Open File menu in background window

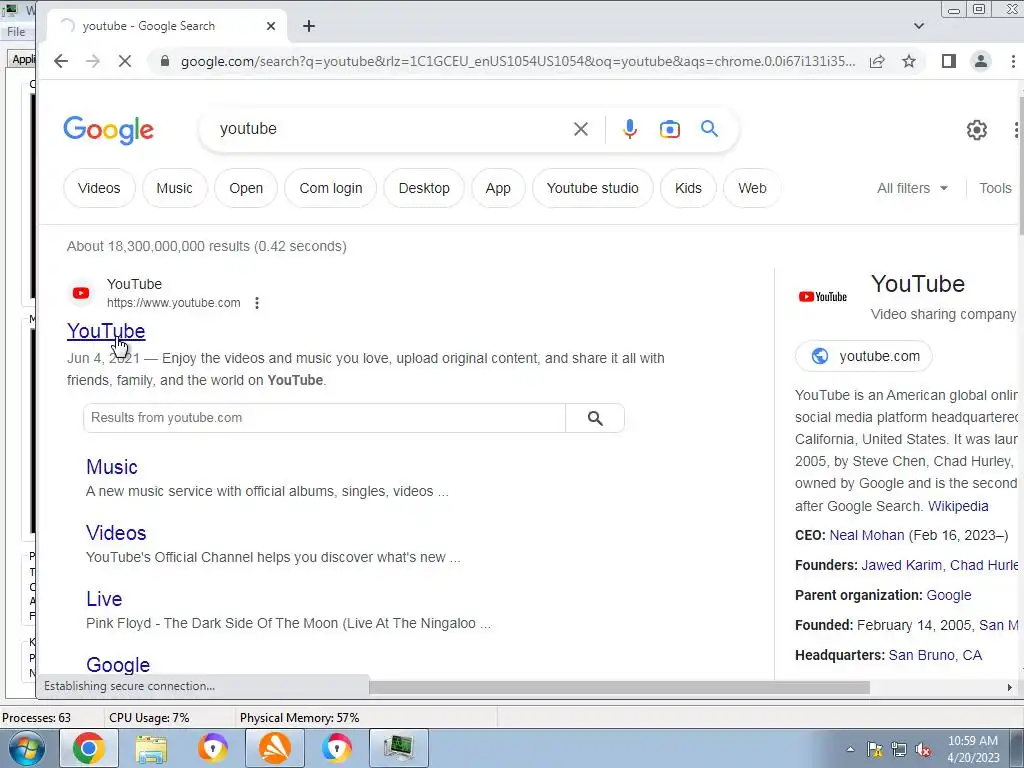point(16,31)
